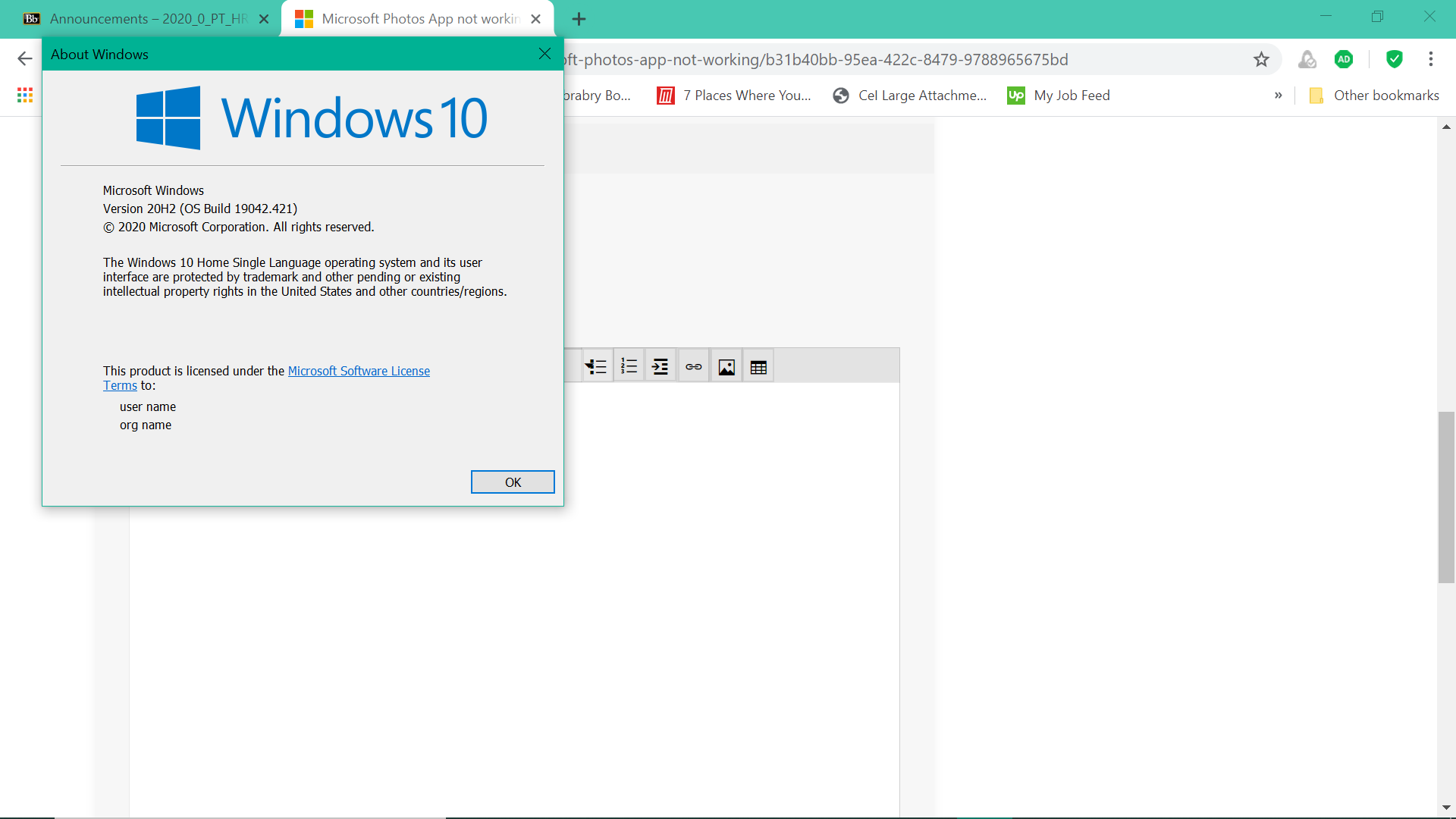
Task: Go back to the previous page
Action: [24, 58]
